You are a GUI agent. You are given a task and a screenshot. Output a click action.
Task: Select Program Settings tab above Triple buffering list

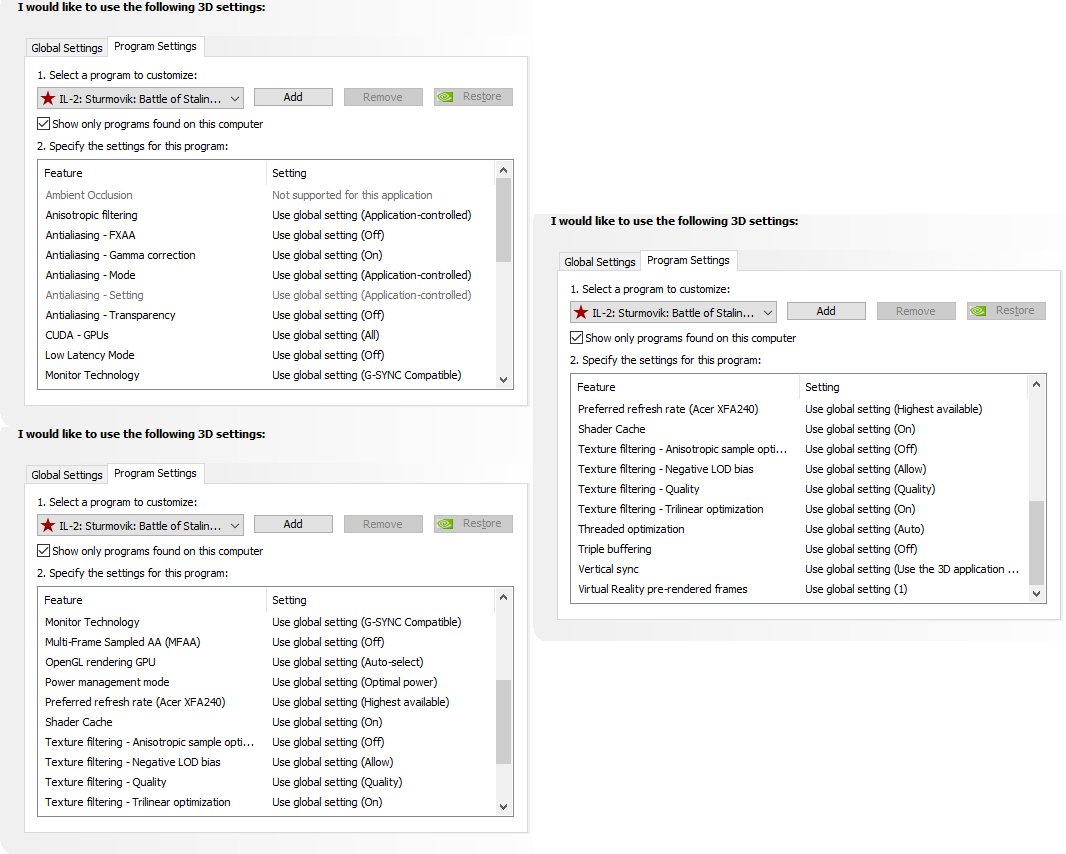pos(688,260)
